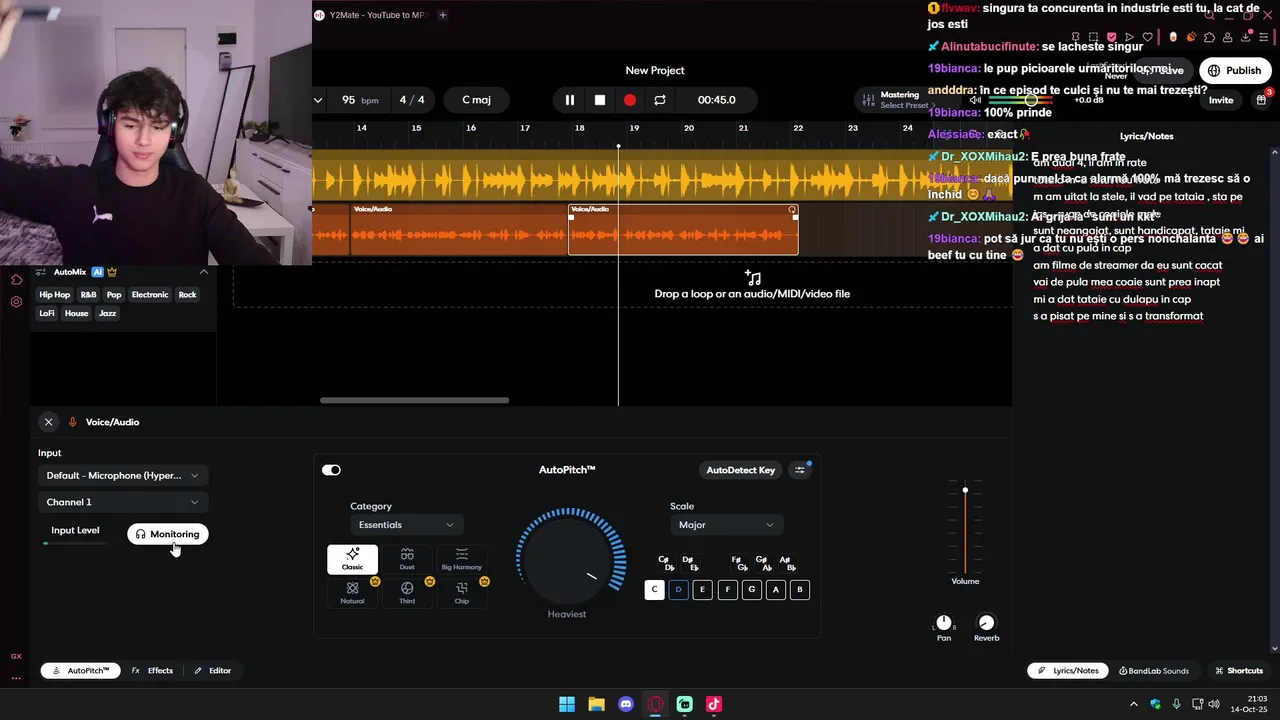Click the Pan knob

click(x=944, y=623)
